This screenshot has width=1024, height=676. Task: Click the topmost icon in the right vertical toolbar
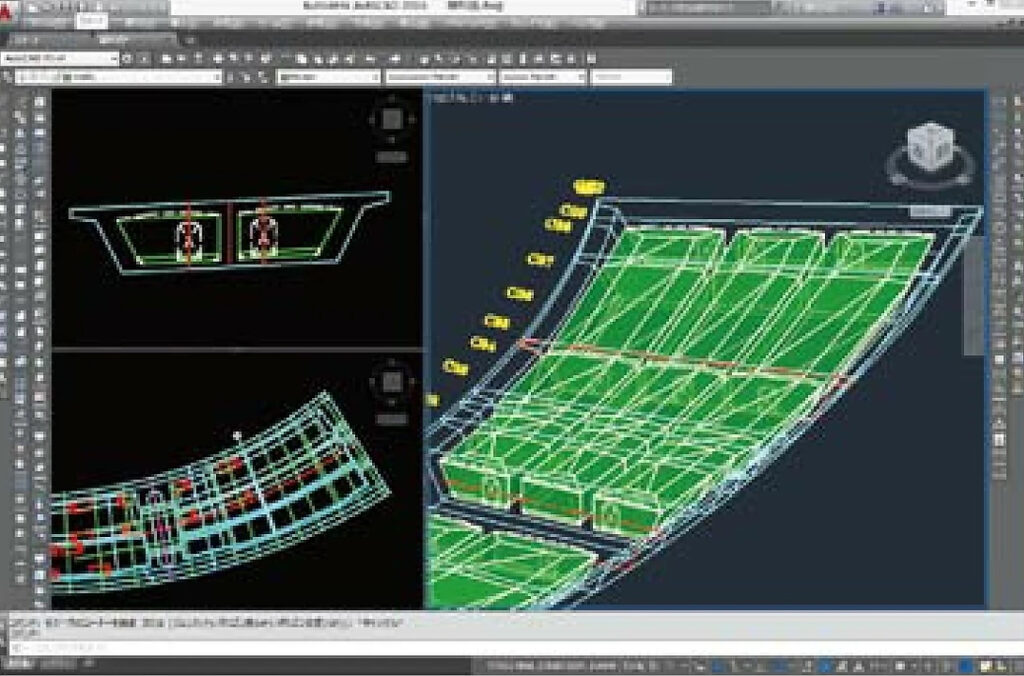pyautogui.click(x=998, y=100)
